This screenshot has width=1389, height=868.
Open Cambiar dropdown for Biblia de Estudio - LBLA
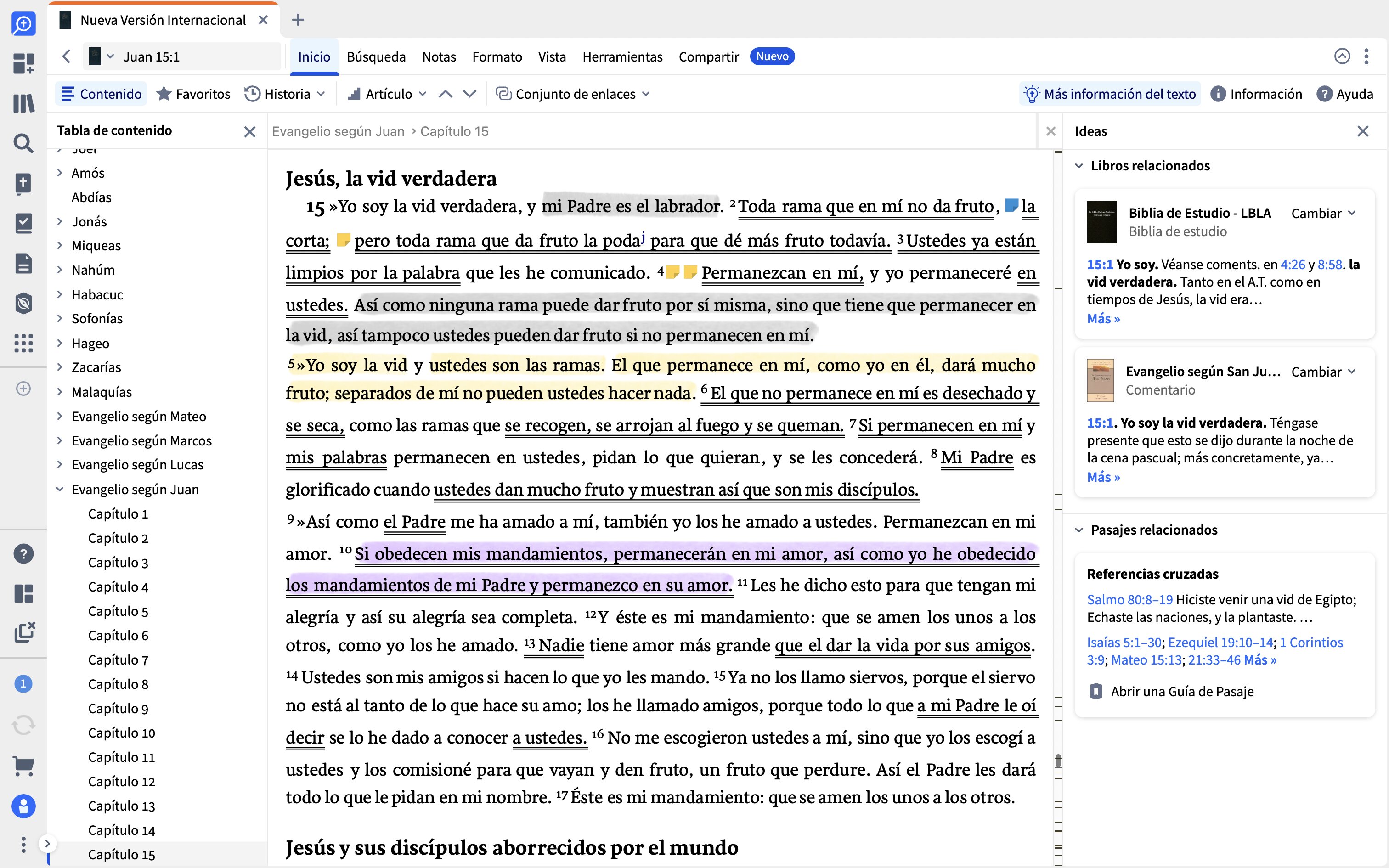[1323, 213]
